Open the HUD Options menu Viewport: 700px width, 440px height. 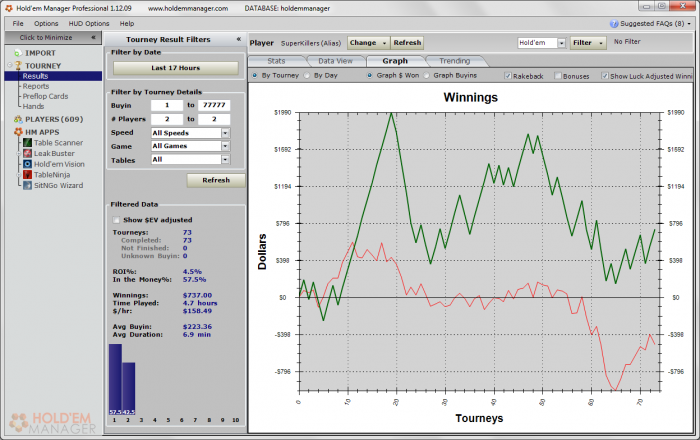89,24
